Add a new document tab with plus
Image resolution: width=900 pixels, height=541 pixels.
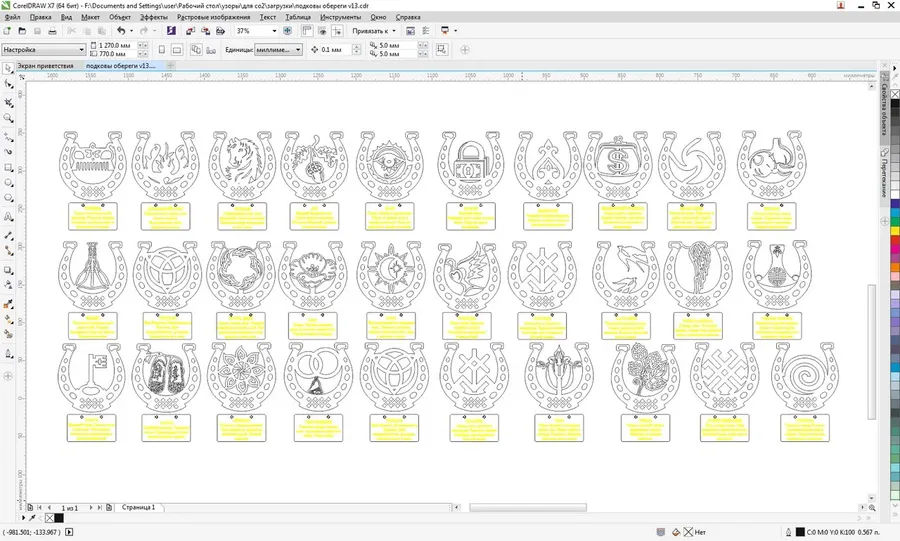pyautogui.click(x=170, y=66)
